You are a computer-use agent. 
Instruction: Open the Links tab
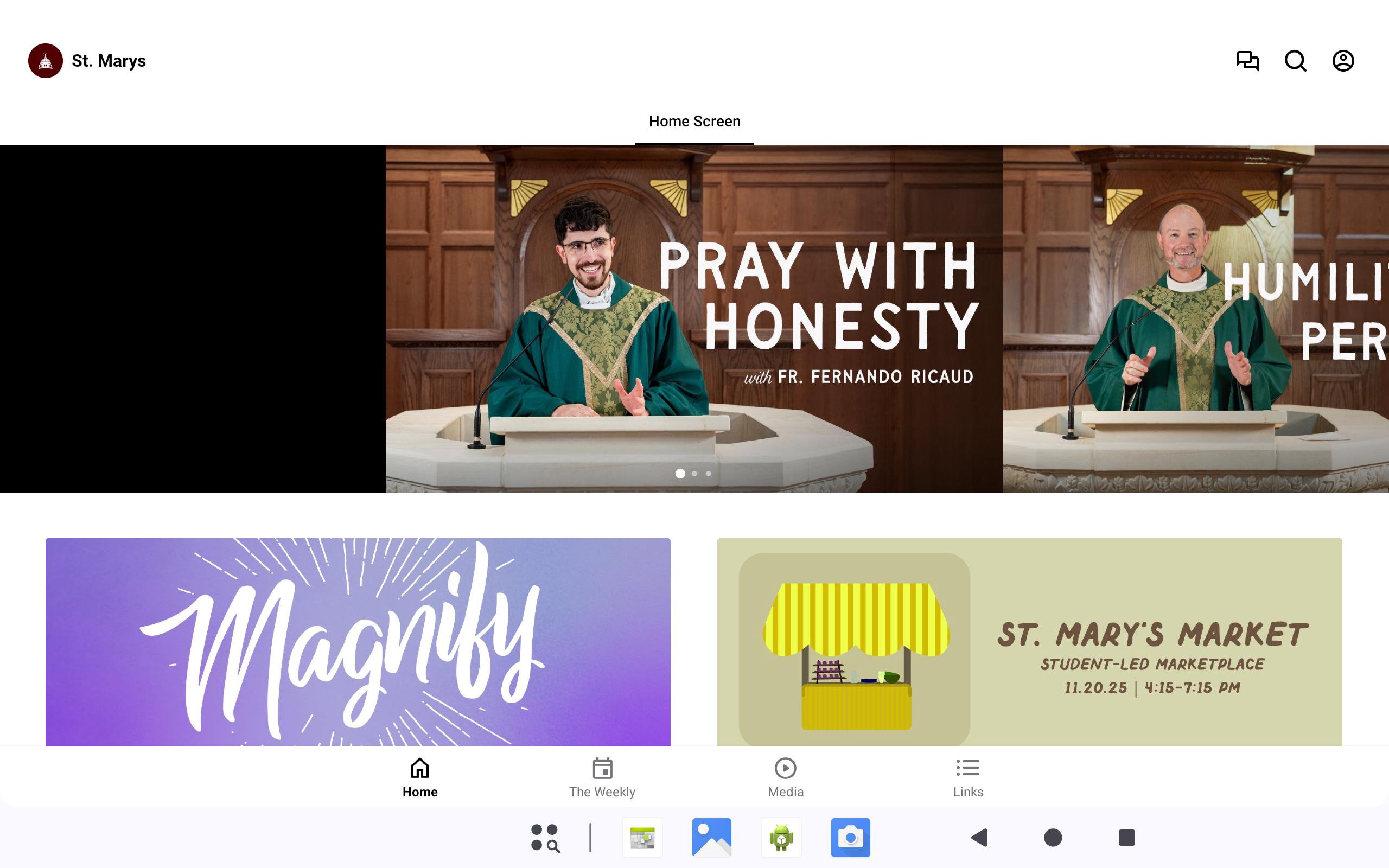tap(968, 778)
